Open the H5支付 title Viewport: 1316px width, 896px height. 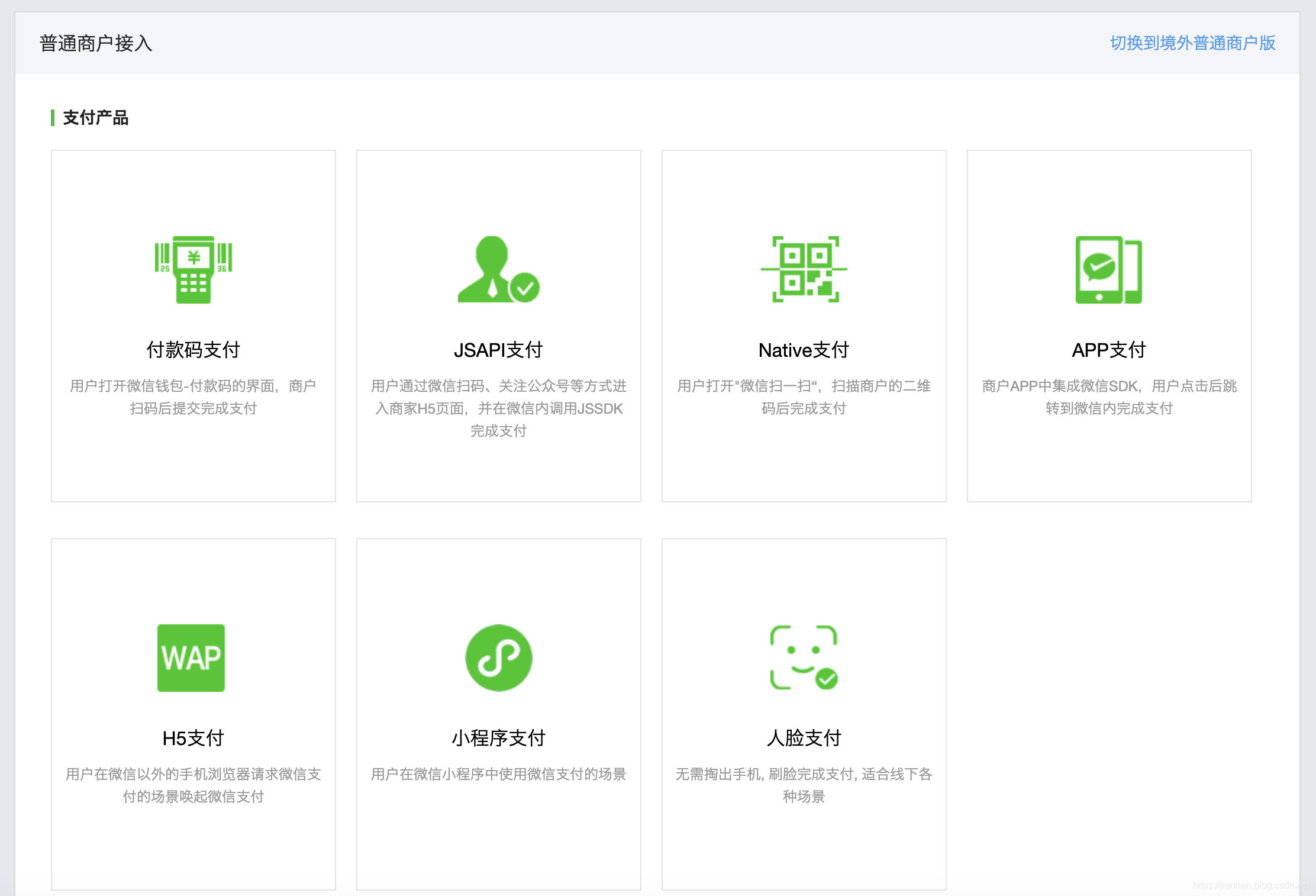pos(193,738)
